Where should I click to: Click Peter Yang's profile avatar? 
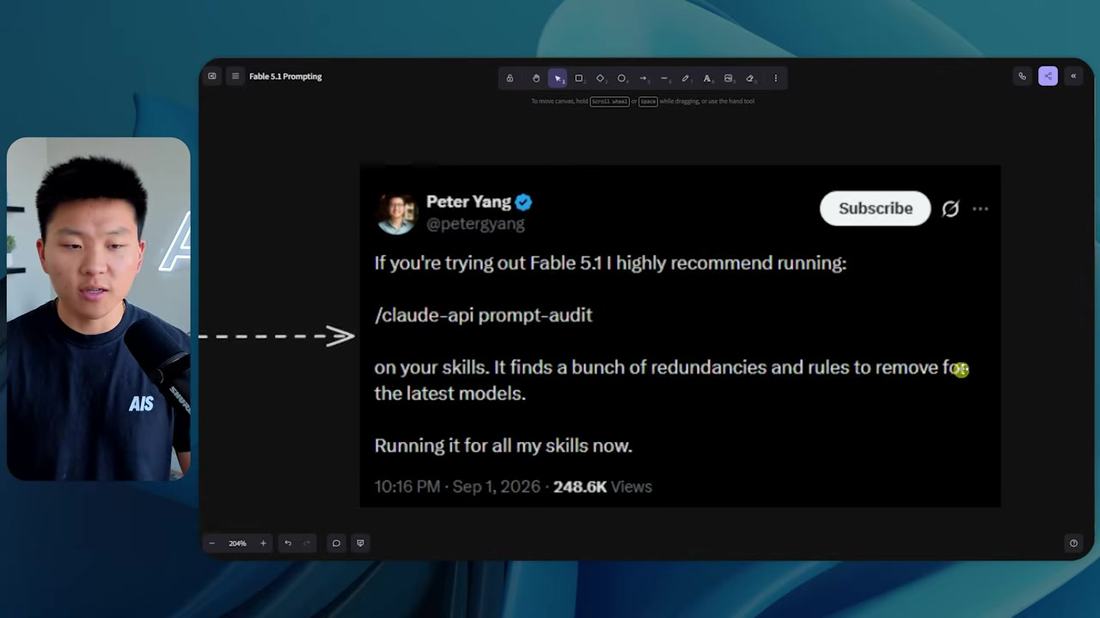(x=397, y=213)
